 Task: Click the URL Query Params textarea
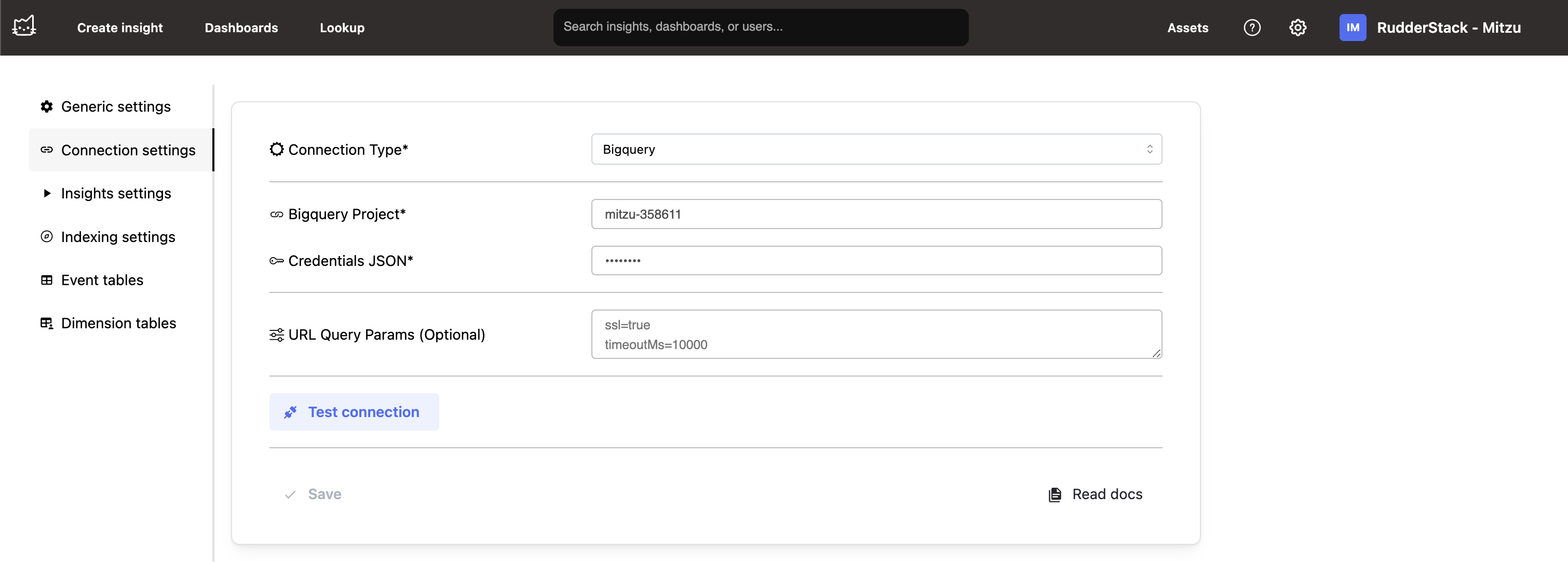(x=876, y=334)
